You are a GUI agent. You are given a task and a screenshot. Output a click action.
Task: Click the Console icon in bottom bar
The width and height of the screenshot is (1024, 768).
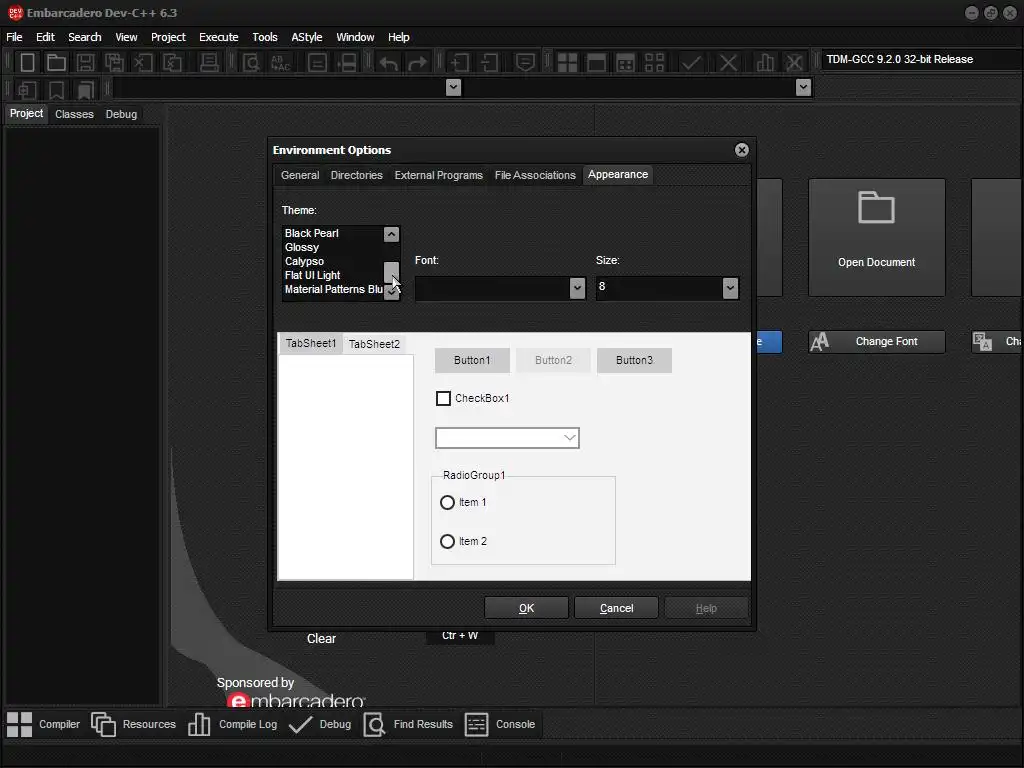(476, 724)
